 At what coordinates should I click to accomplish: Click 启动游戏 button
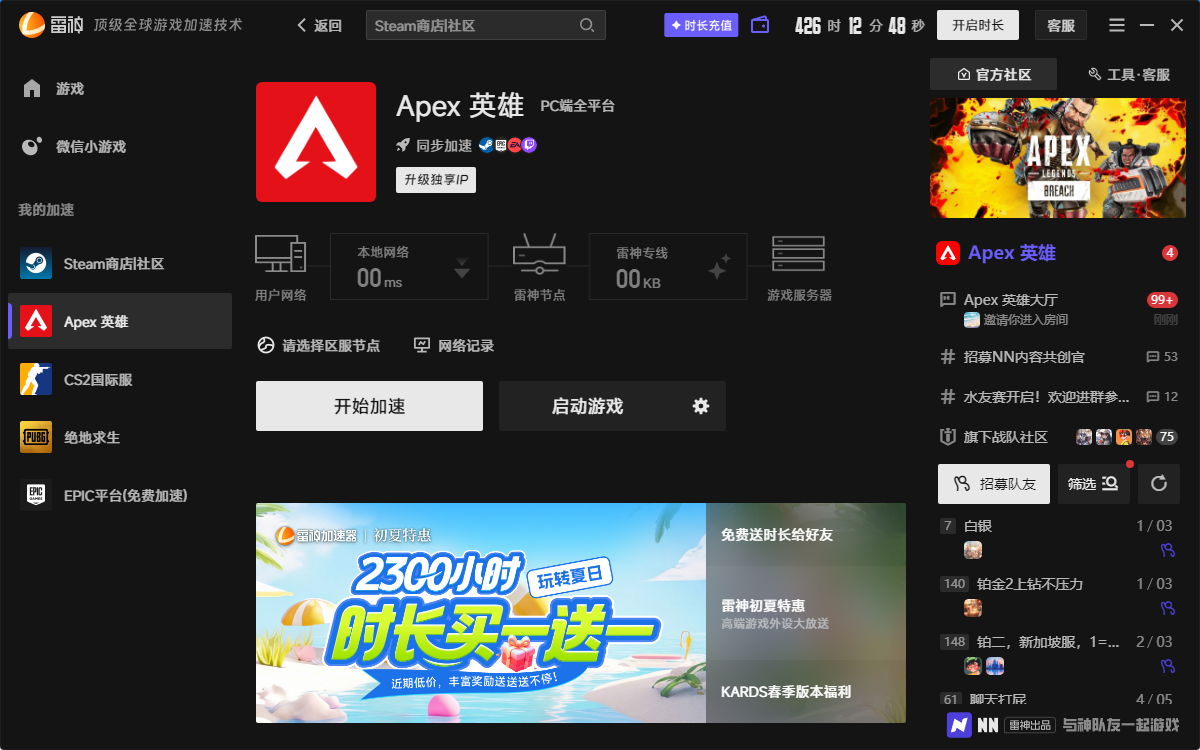pyautogui.click(x=587, y=406)
